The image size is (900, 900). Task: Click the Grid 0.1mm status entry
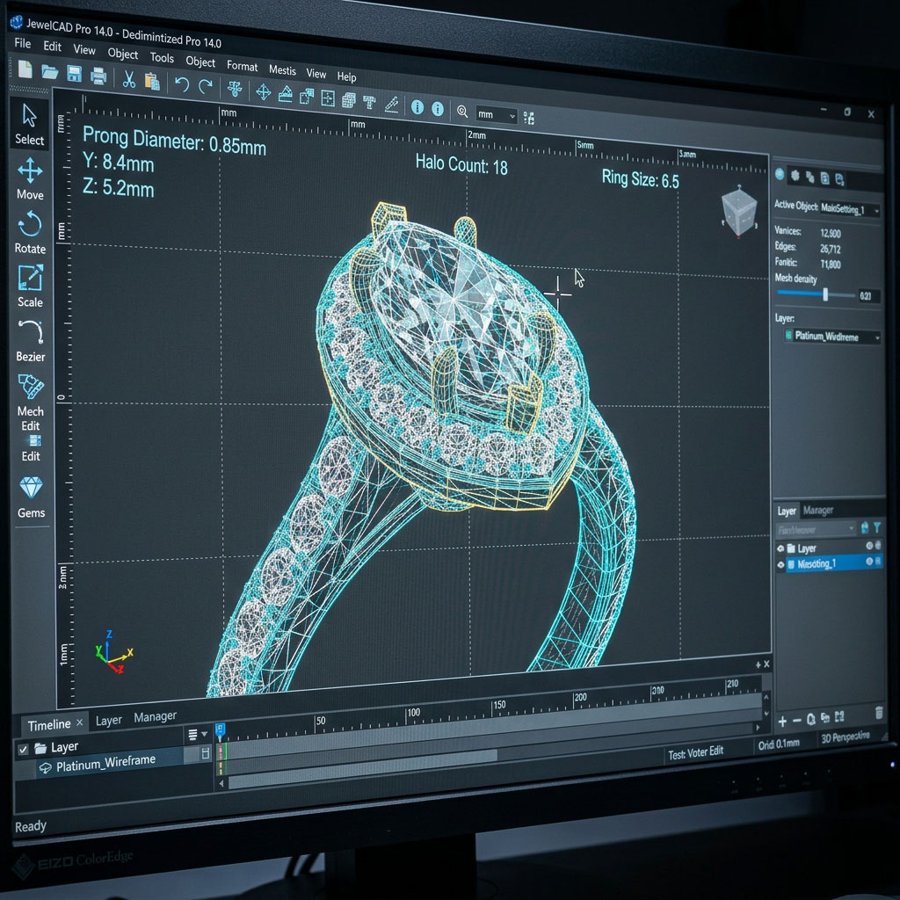coord(778,744)
